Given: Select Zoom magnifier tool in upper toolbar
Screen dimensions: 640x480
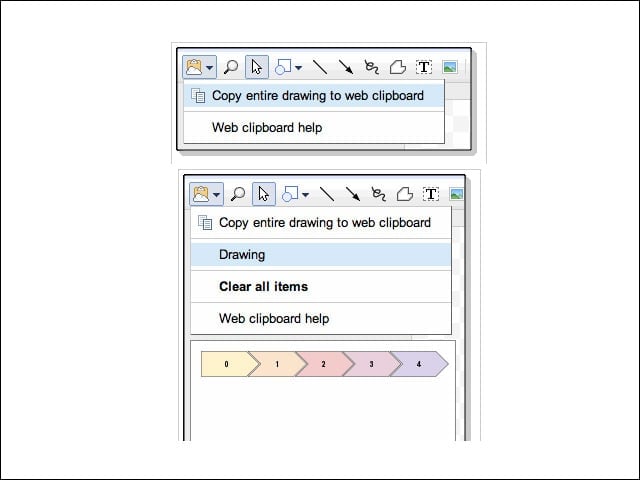Looking at the screenshot, I should point(231,67).
